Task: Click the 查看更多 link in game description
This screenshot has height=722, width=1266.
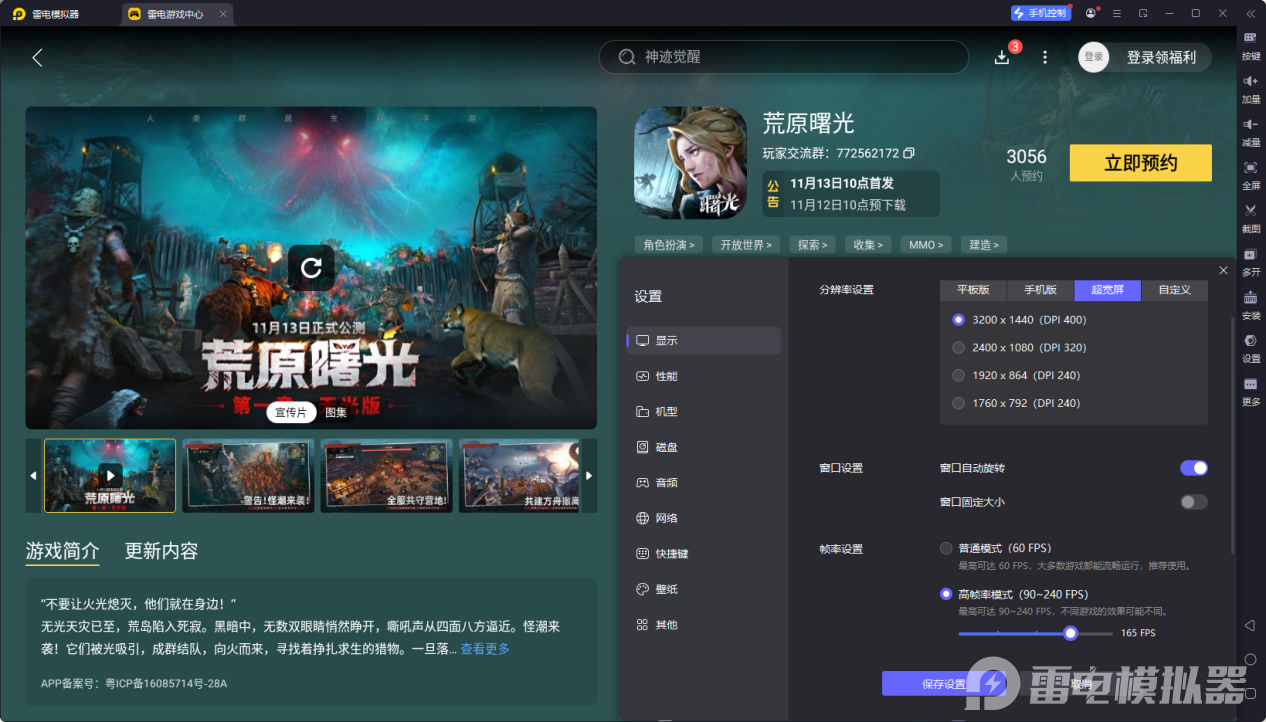Action: (483, 647)
